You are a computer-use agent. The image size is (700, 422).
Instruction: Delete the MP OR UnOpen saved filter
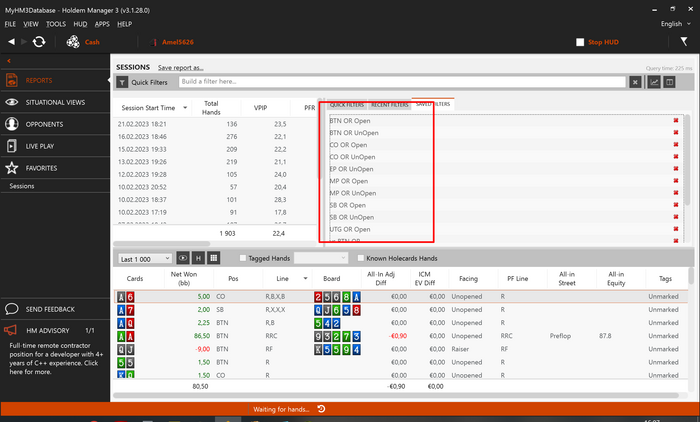click(x=675, y=193)
